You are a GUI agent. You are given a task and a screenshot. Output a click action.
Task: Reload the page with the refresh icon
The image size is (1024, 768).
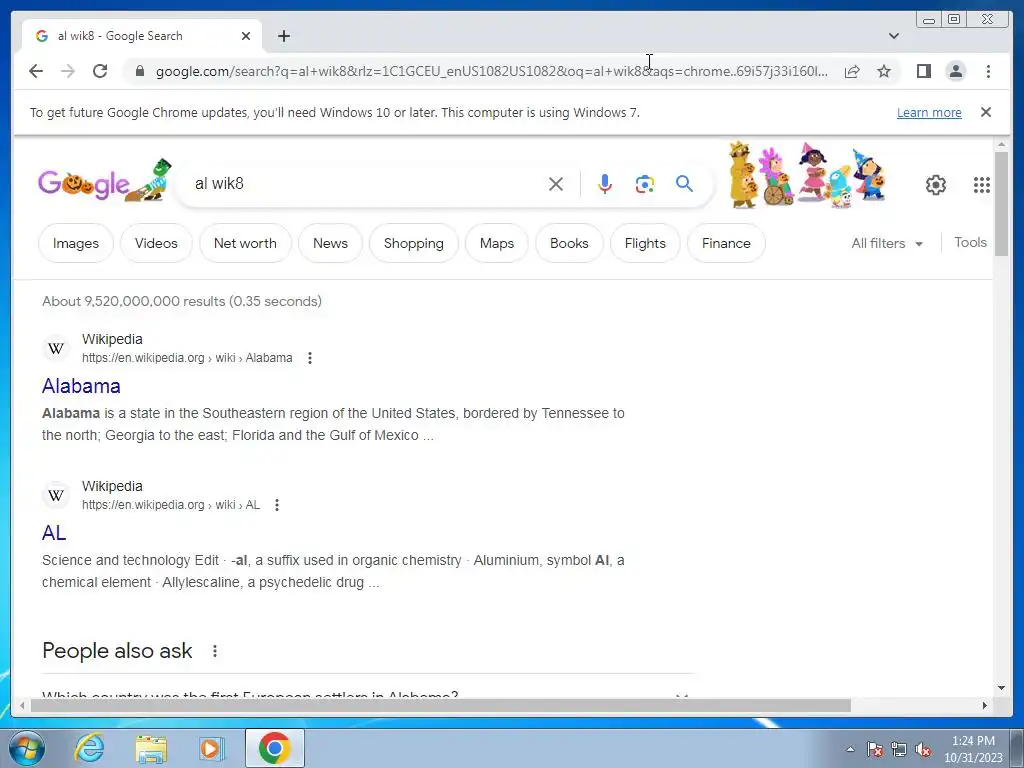pyautogui.click(x=100, y=71)
